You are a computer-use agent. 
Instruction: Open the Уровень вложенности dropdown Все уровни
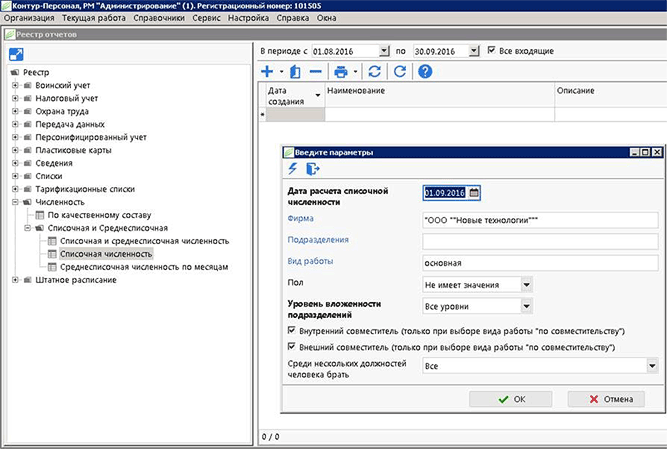coord(526,306)
